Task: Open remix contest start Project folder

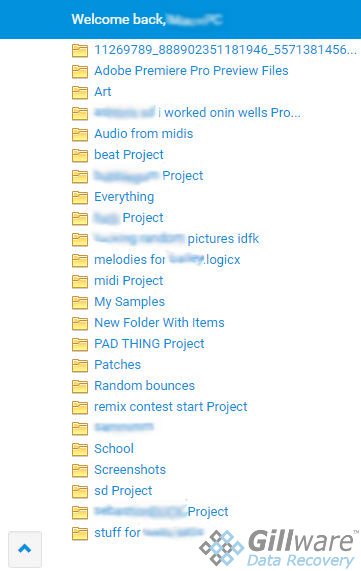Action: coord(171,407)
